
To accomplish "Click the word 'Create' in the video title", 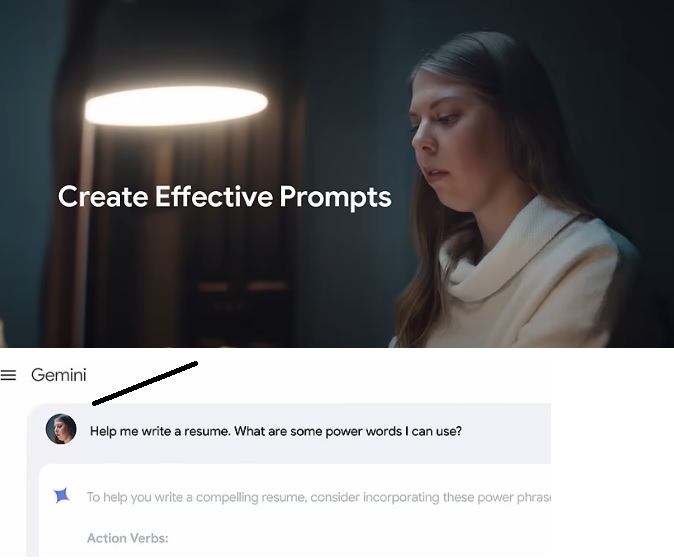I will (103, 196).
